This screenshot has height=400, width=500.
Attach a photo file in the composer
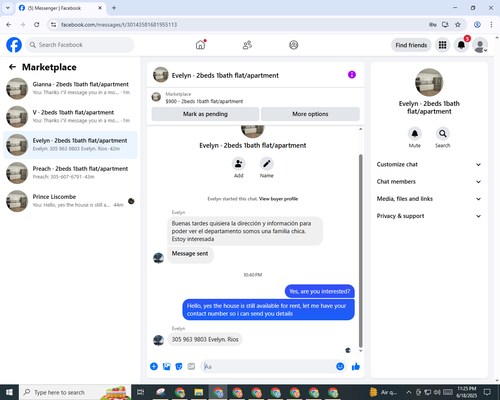point(166,366)
